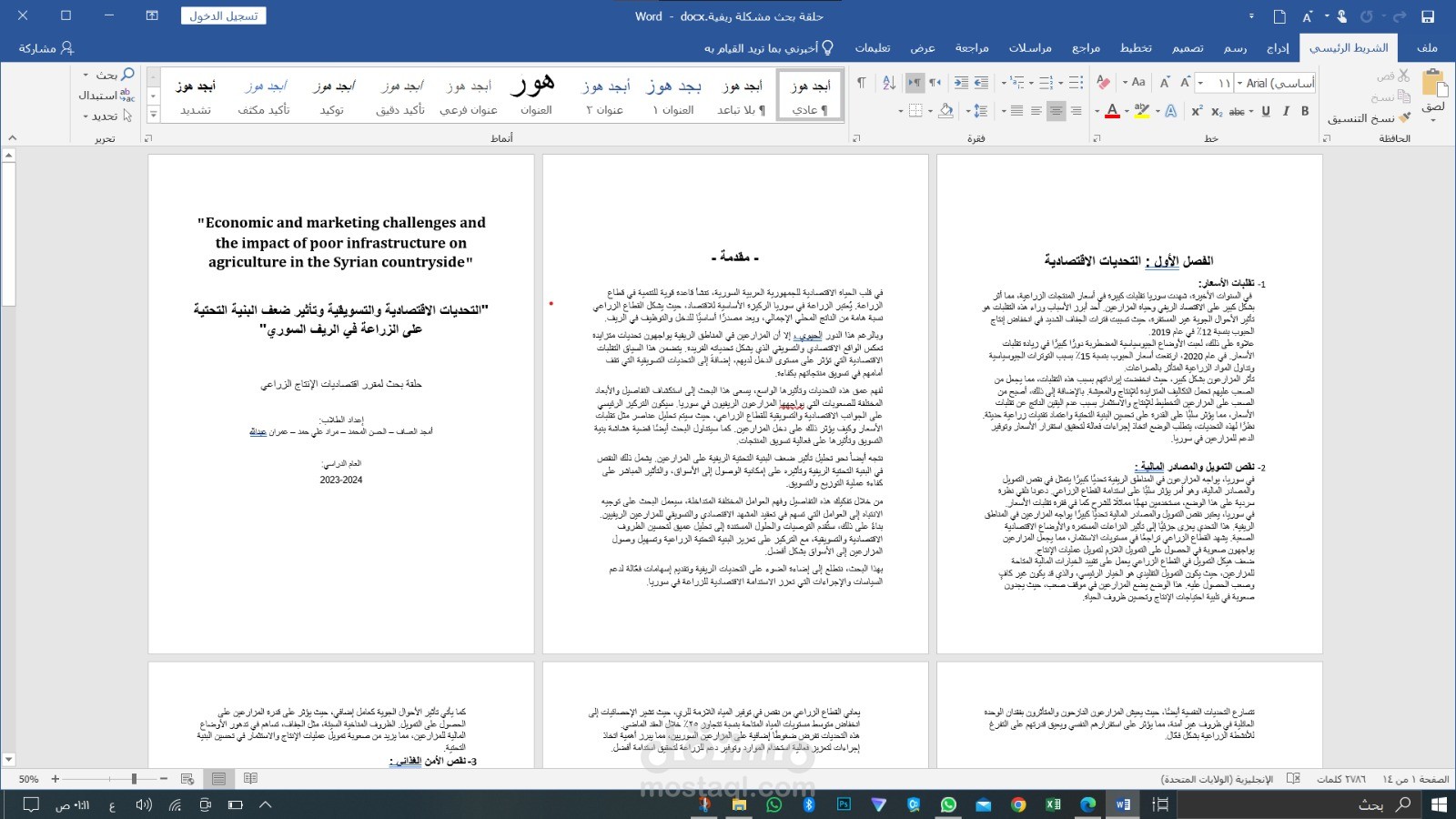Open the Paragraph dialog launcher

point(856,138)
